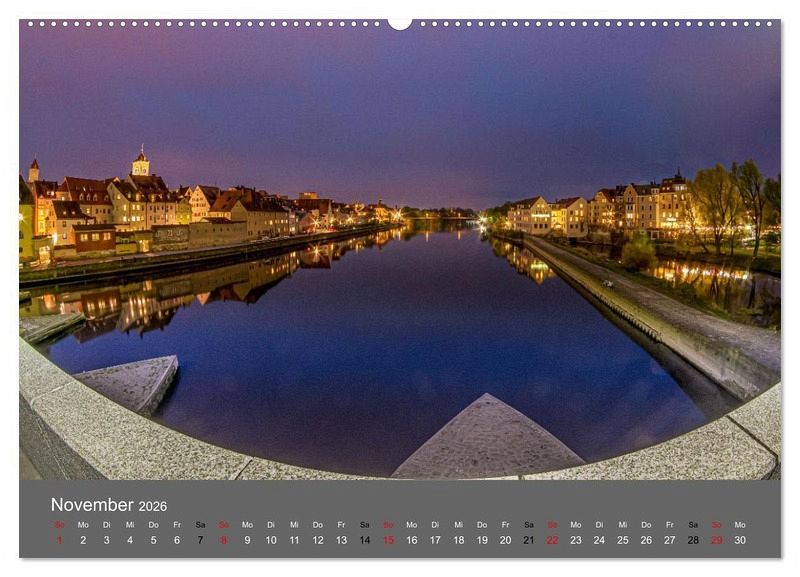Select day 10 in the calendar row
800x577 pixels.
(x=271, y=540)
